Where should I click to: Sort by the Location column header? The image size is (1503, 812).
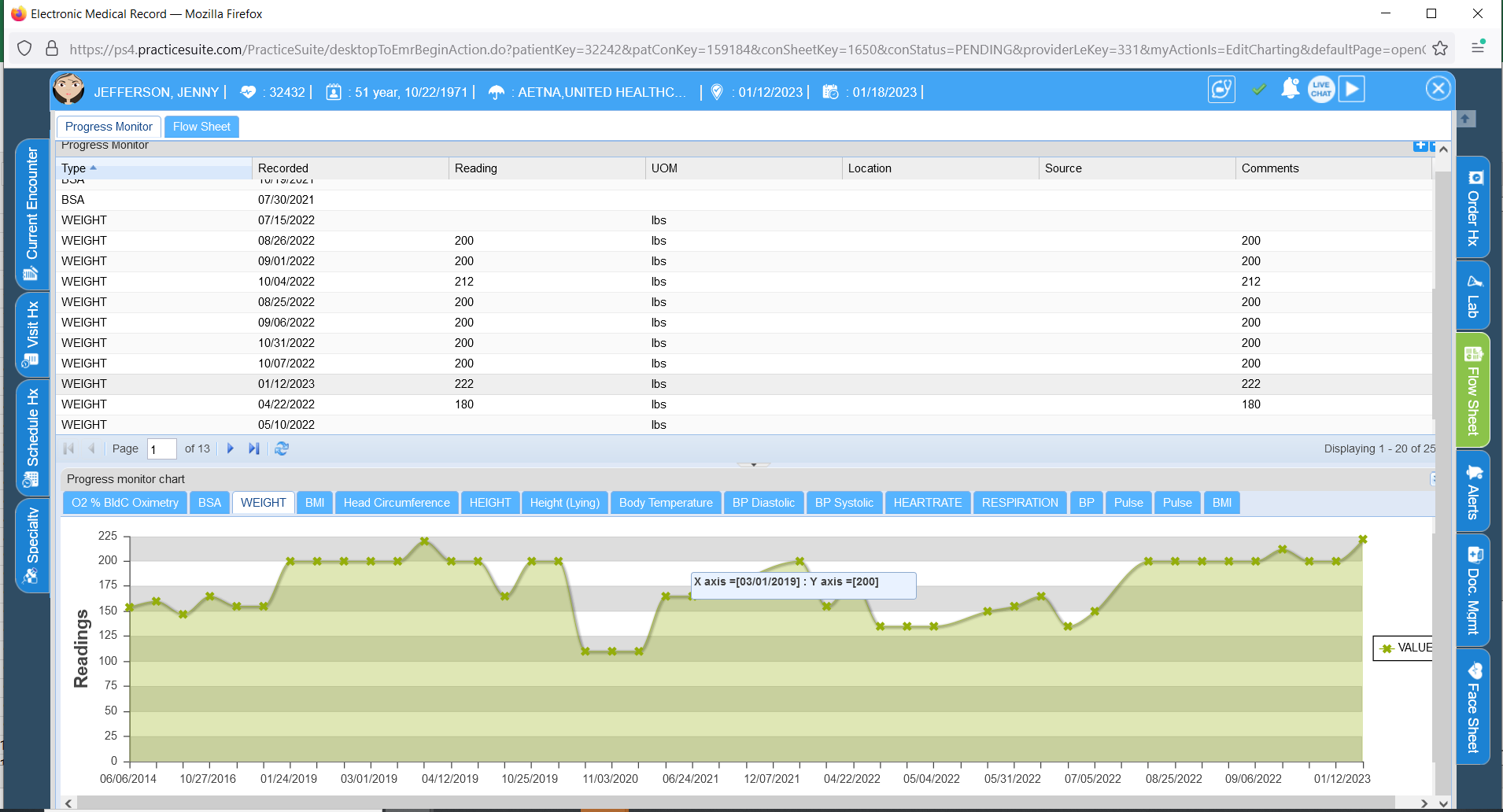coord(940,168)
